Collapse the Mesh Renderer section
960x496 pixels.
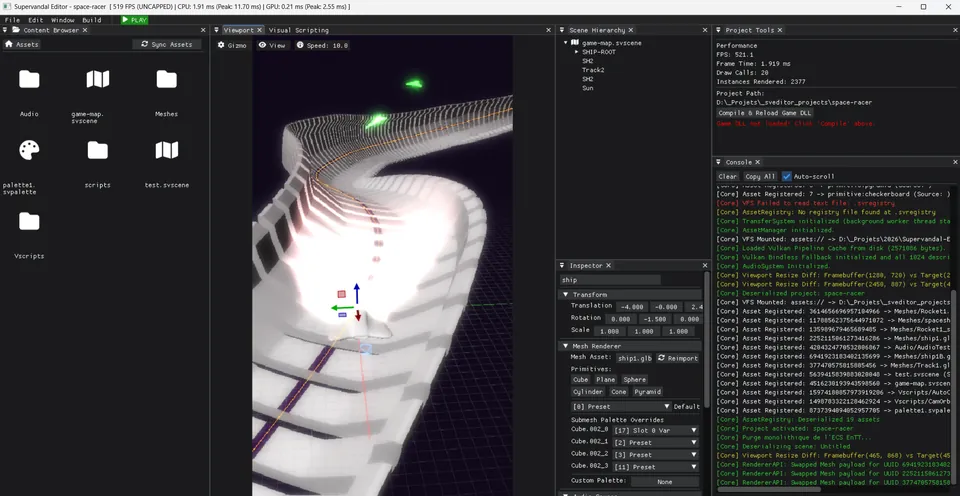click(x=566, y=346)
